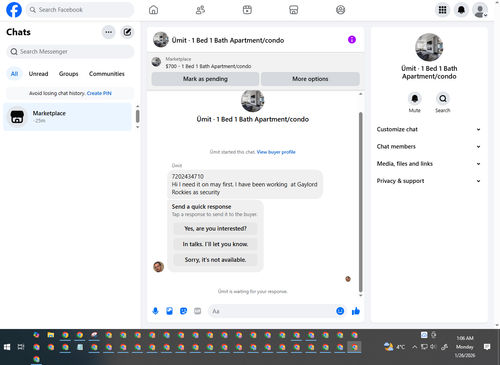The height and width of the screenshot is (365, 500).
Task: Expand Privacy & support section
Action: 429,181
